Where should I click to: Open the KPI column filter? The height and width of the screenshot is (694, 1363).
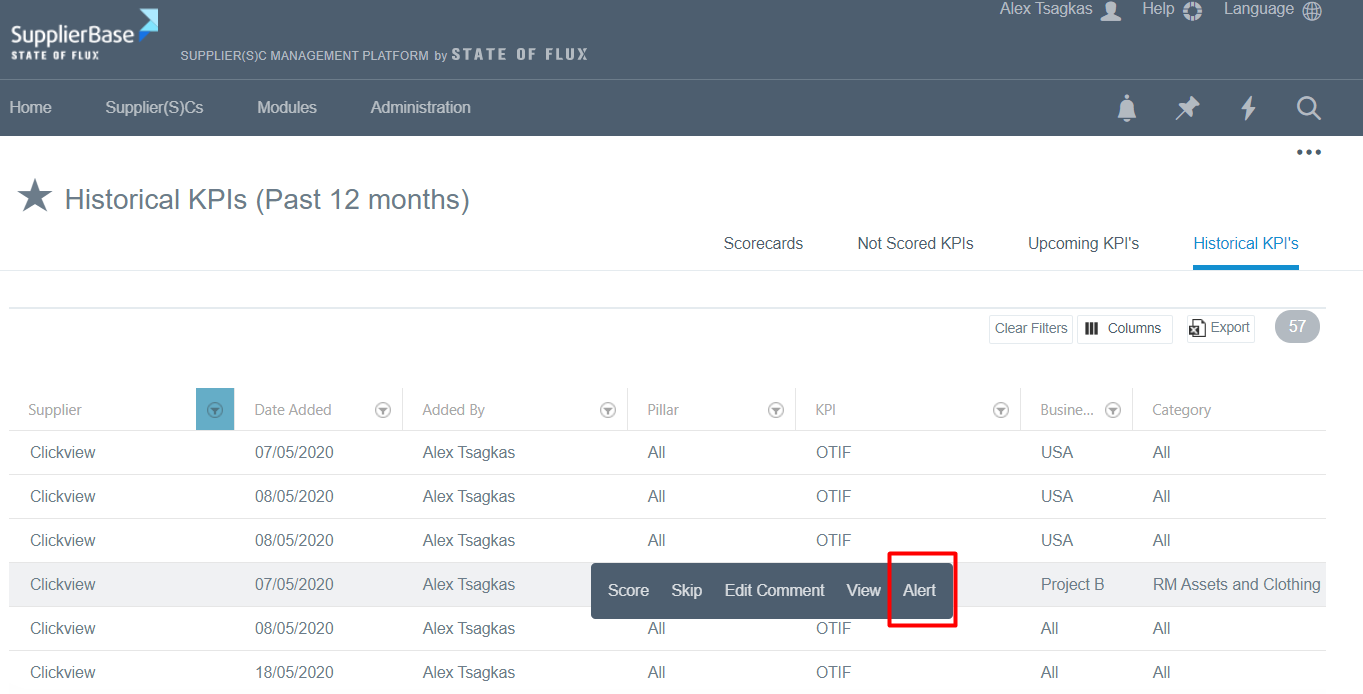click(x=1000, y=410)
